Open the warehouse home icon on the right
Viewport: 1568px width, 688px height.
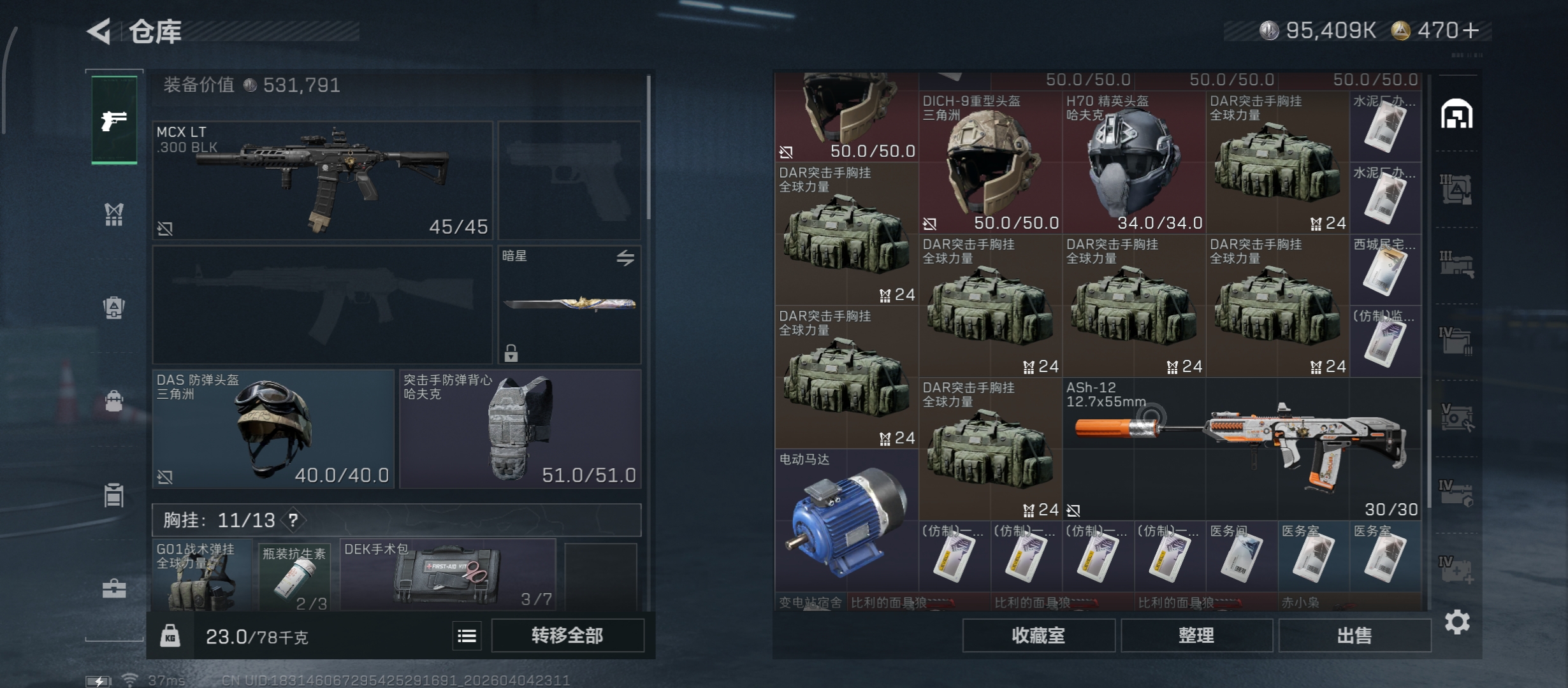click(x=1457, y=114)
